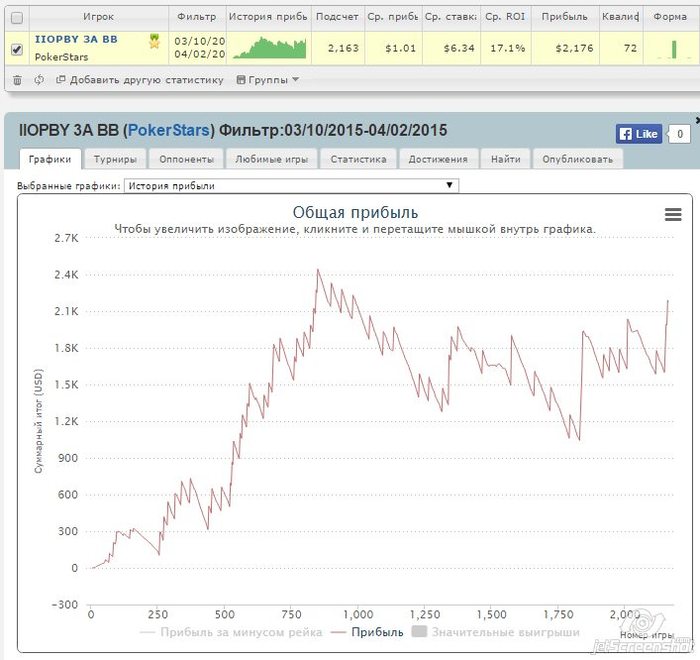Open the Найти tab
Viewport: 700px width, 660px height.
click(x=506, y=159)
